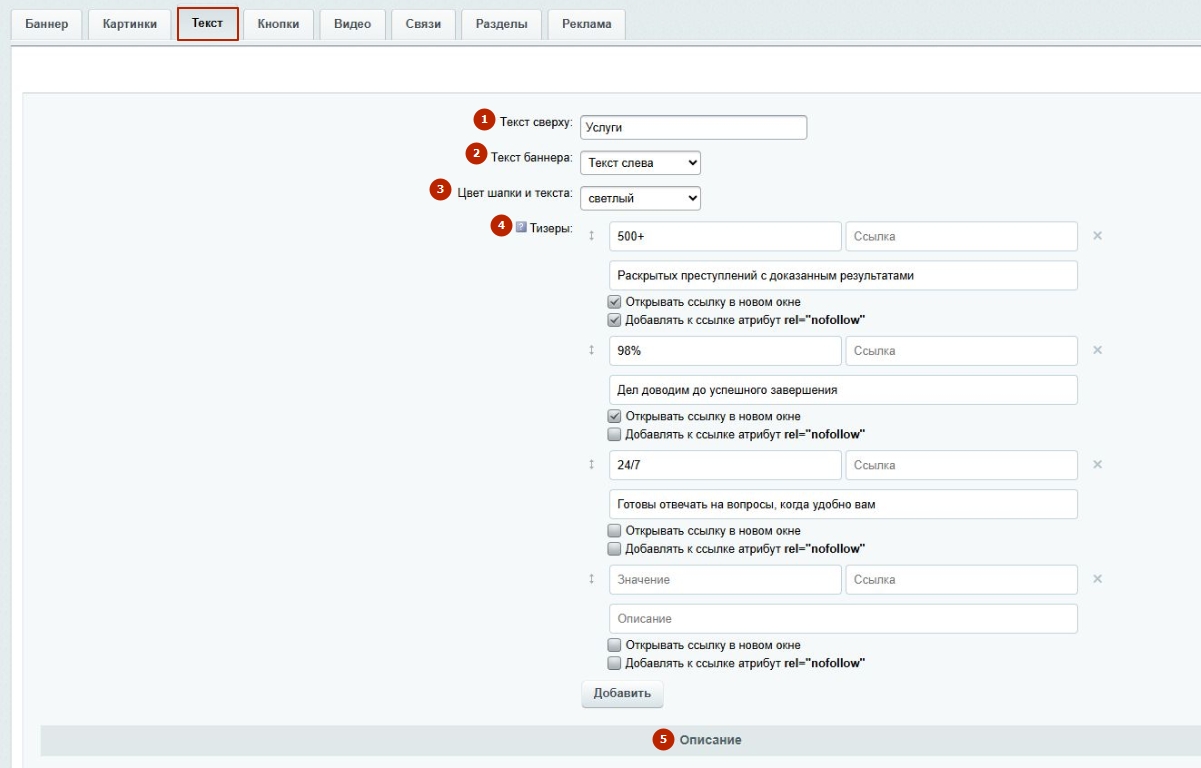Grab the reorder handle of 500+ teaser
Screen dimensions: 1201x768
click(x=591, y=236)
